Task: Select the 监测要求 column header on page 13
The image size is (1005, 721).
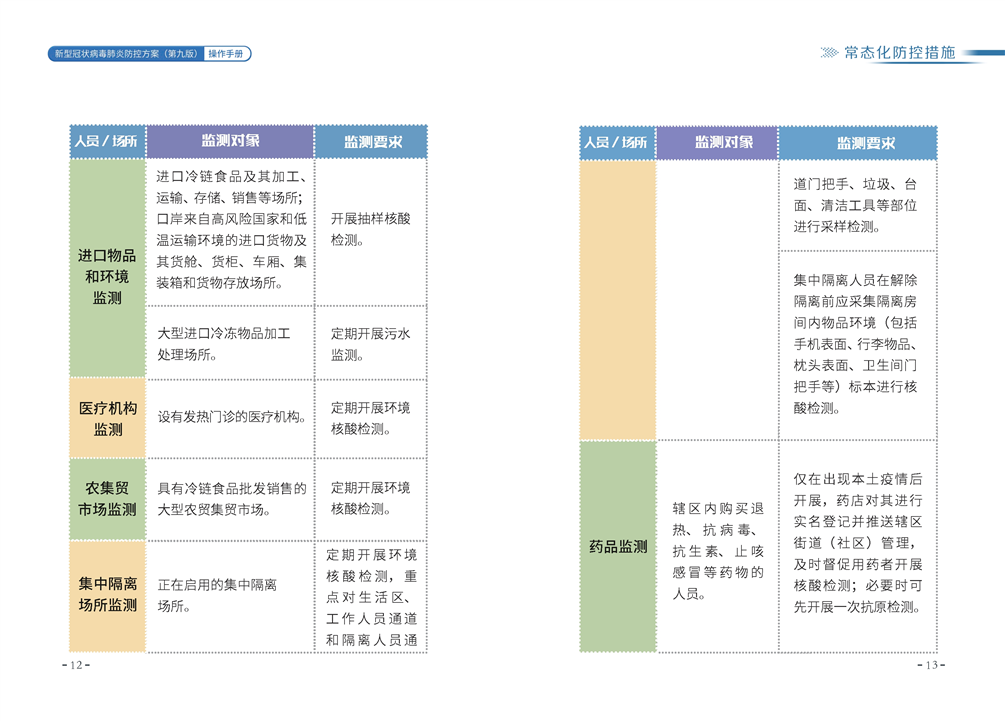Action: 857,143
